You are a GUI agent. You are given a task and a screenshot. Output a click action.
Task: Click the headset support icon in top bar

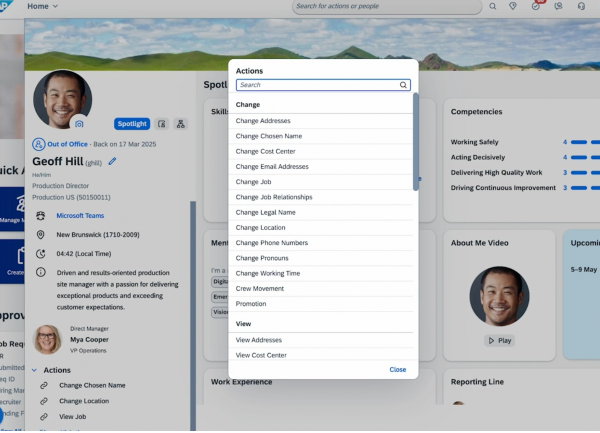point(582,6)
